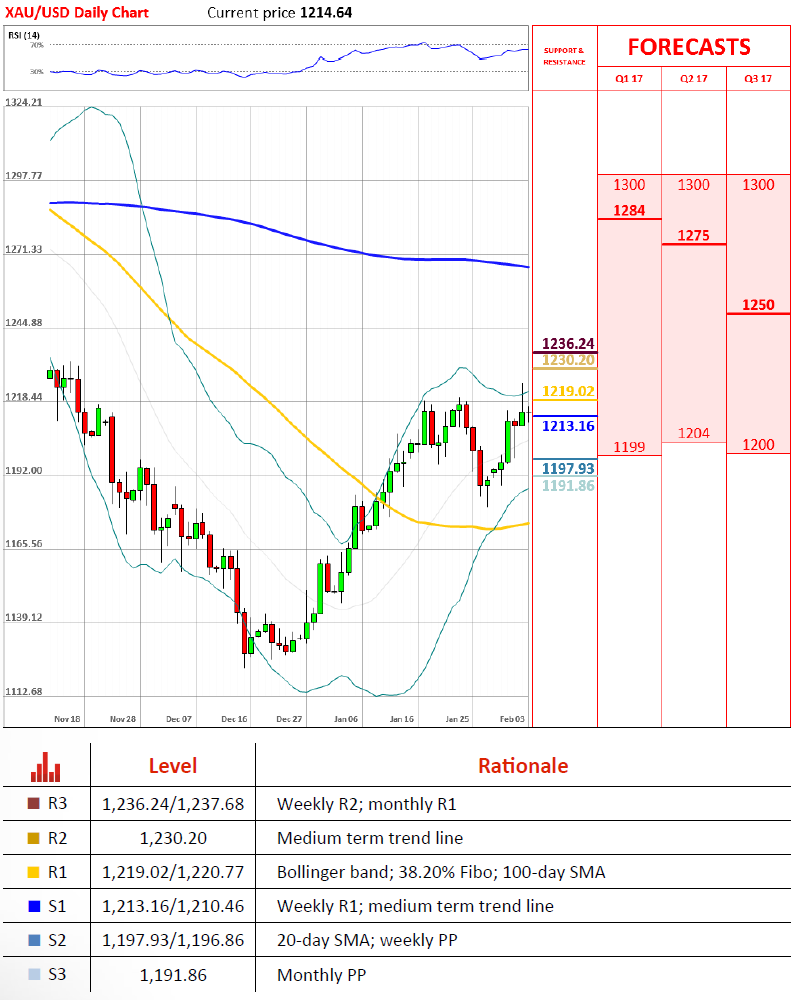The image size is (800, 1000).
Task: Click the 1192.00 price axis label
Action: click(x=24, y=471)
